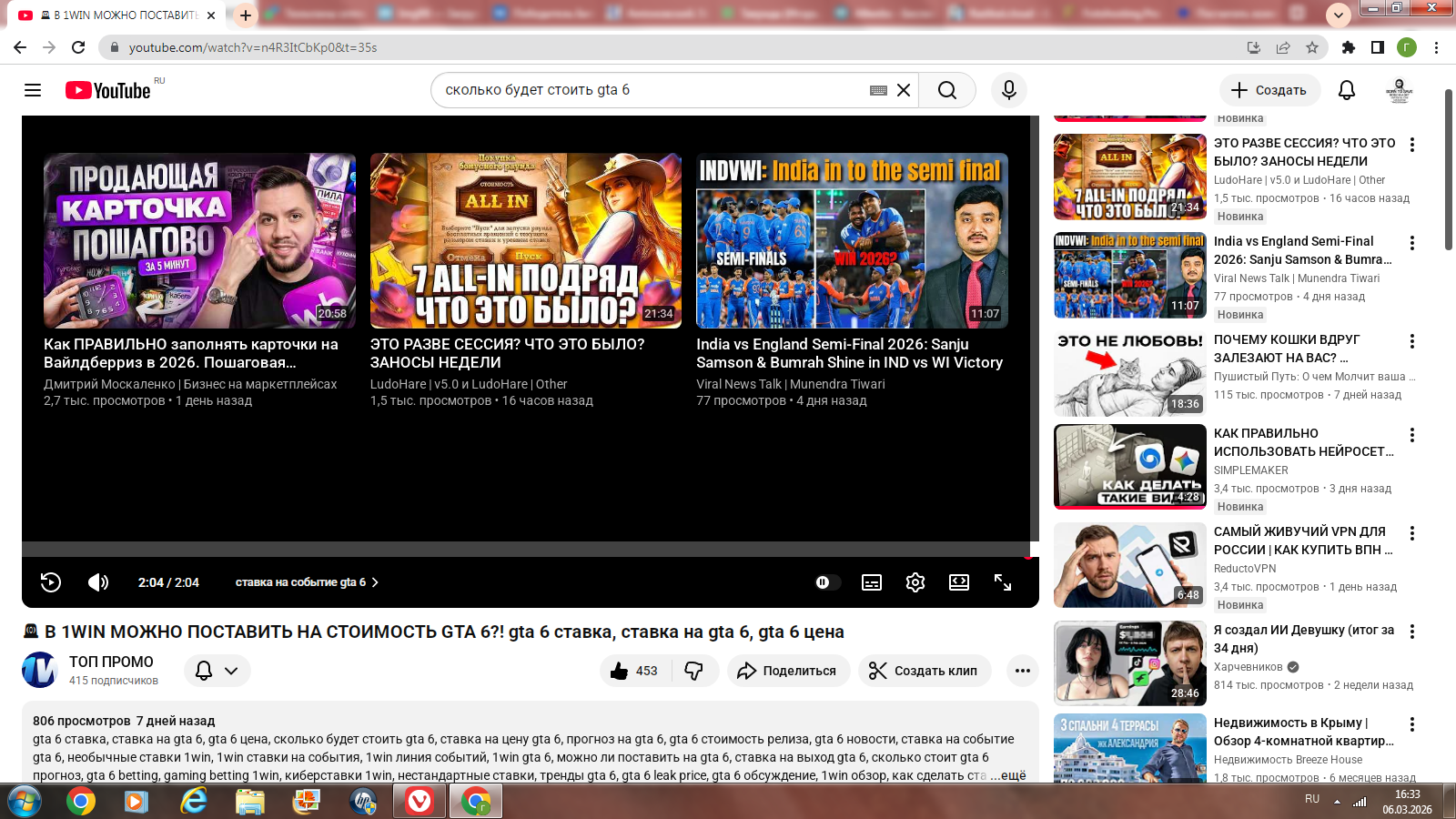
Task: Click the video progress bar
Action: coord(528,555)
